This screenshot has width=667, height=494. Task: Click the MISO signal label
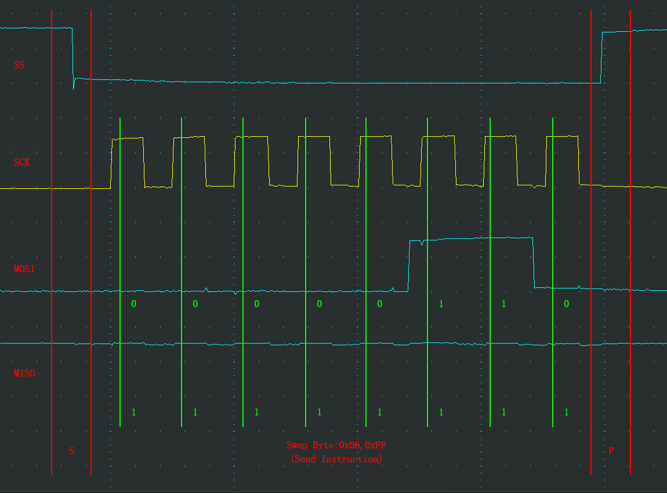pos(24,373)
